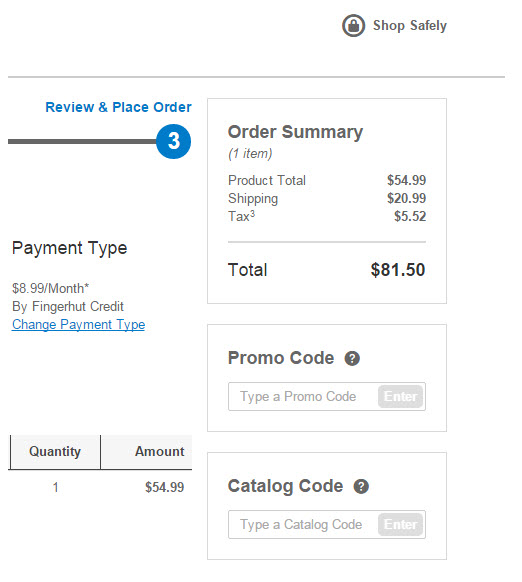Click the checkout progress bar line

pos(82,141)
